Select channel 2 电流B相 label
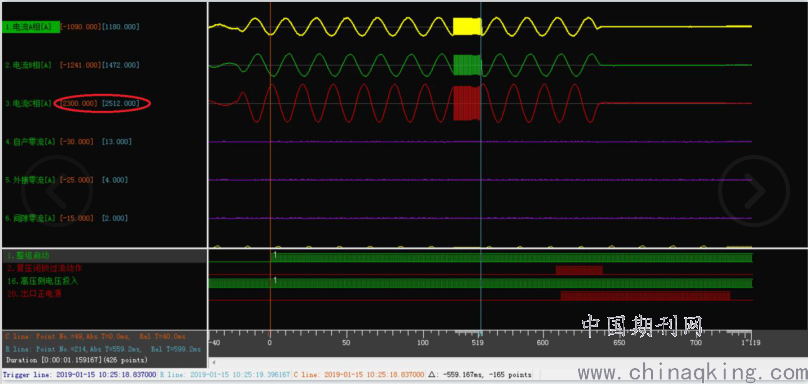808x384 pixels. coord(28,65)
